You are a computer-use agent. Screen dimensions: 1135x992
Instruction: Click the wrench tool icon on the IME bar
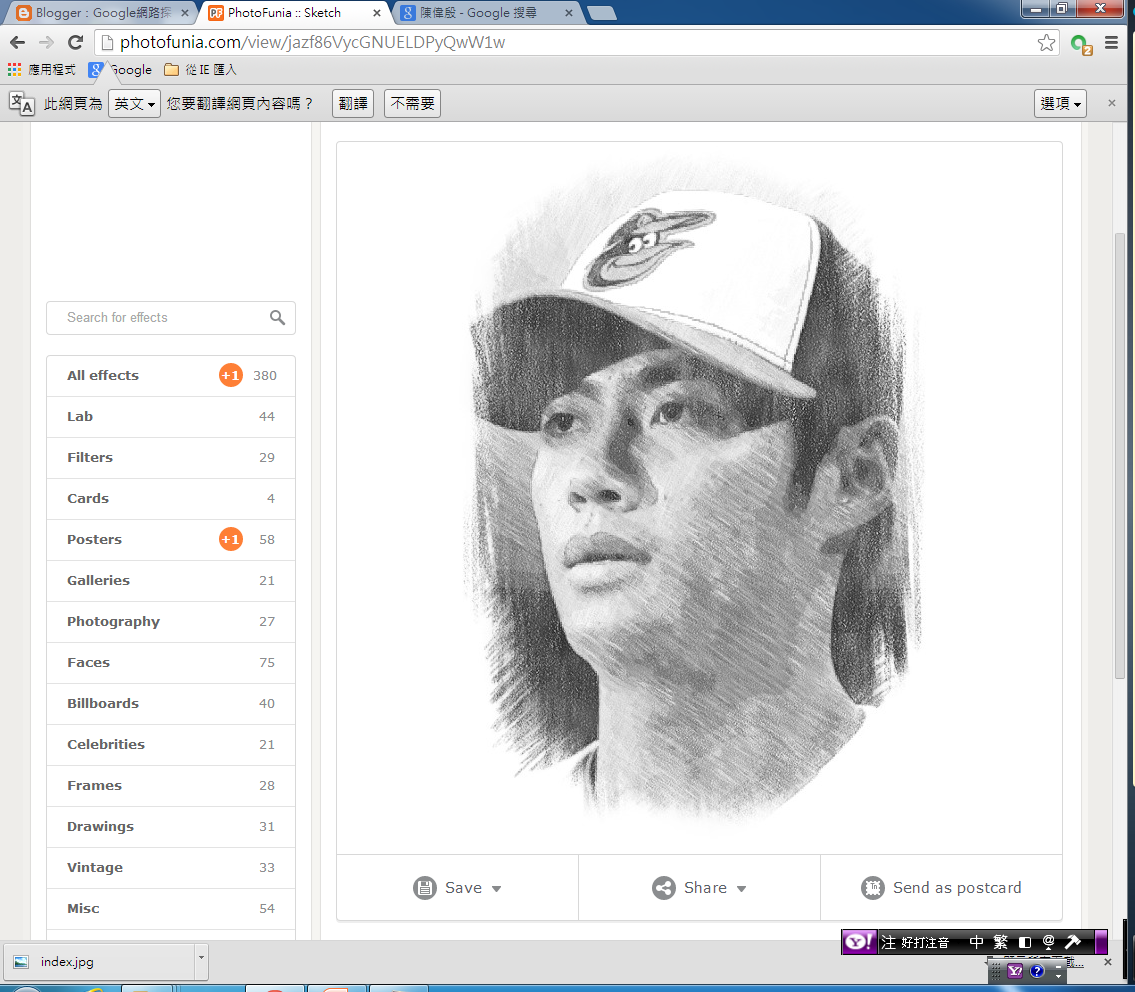coord(1073,942)
